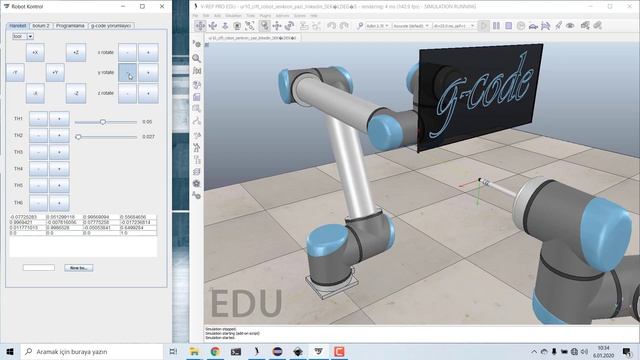
Task: Select the camera rotate tool
Action: coord(213,26)
